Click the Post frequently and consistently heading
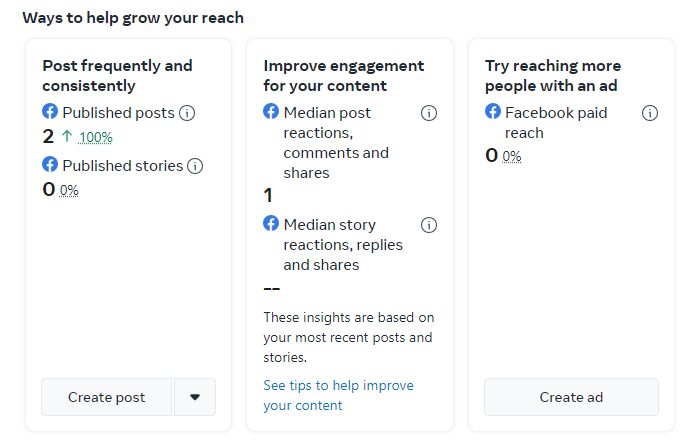685x440 pixels. (x=117, y=75)
